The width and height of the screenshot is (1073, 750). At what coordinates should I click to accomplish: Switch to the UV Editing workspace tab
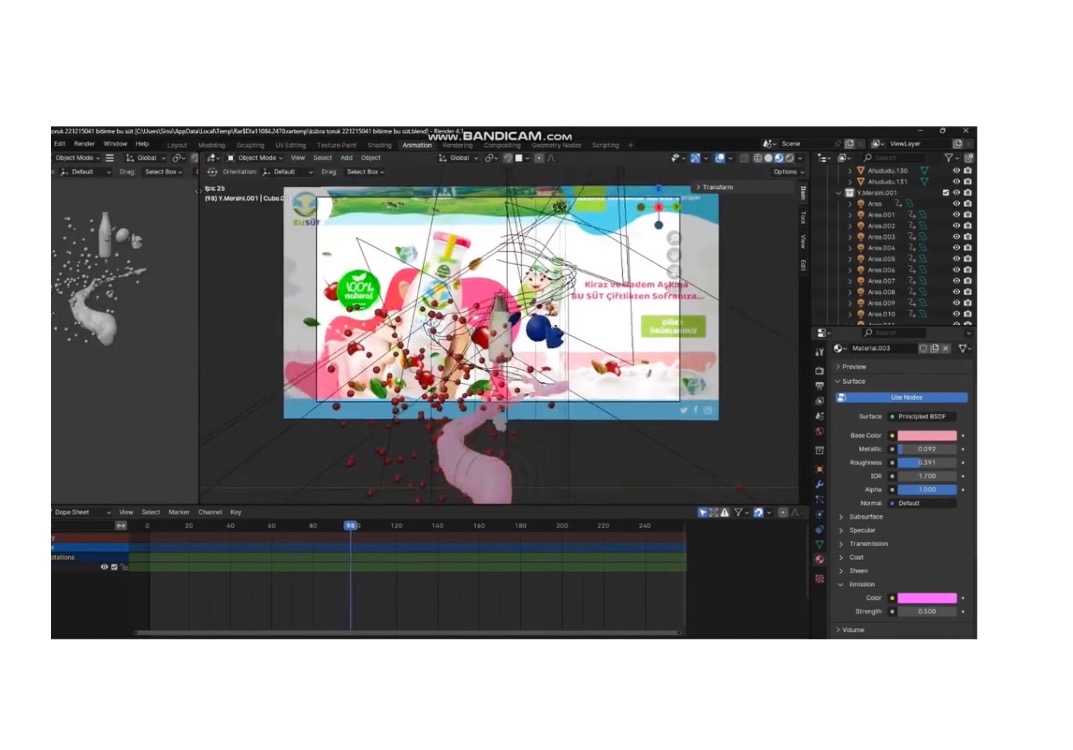pyautogui.click(x=290, y=145)
